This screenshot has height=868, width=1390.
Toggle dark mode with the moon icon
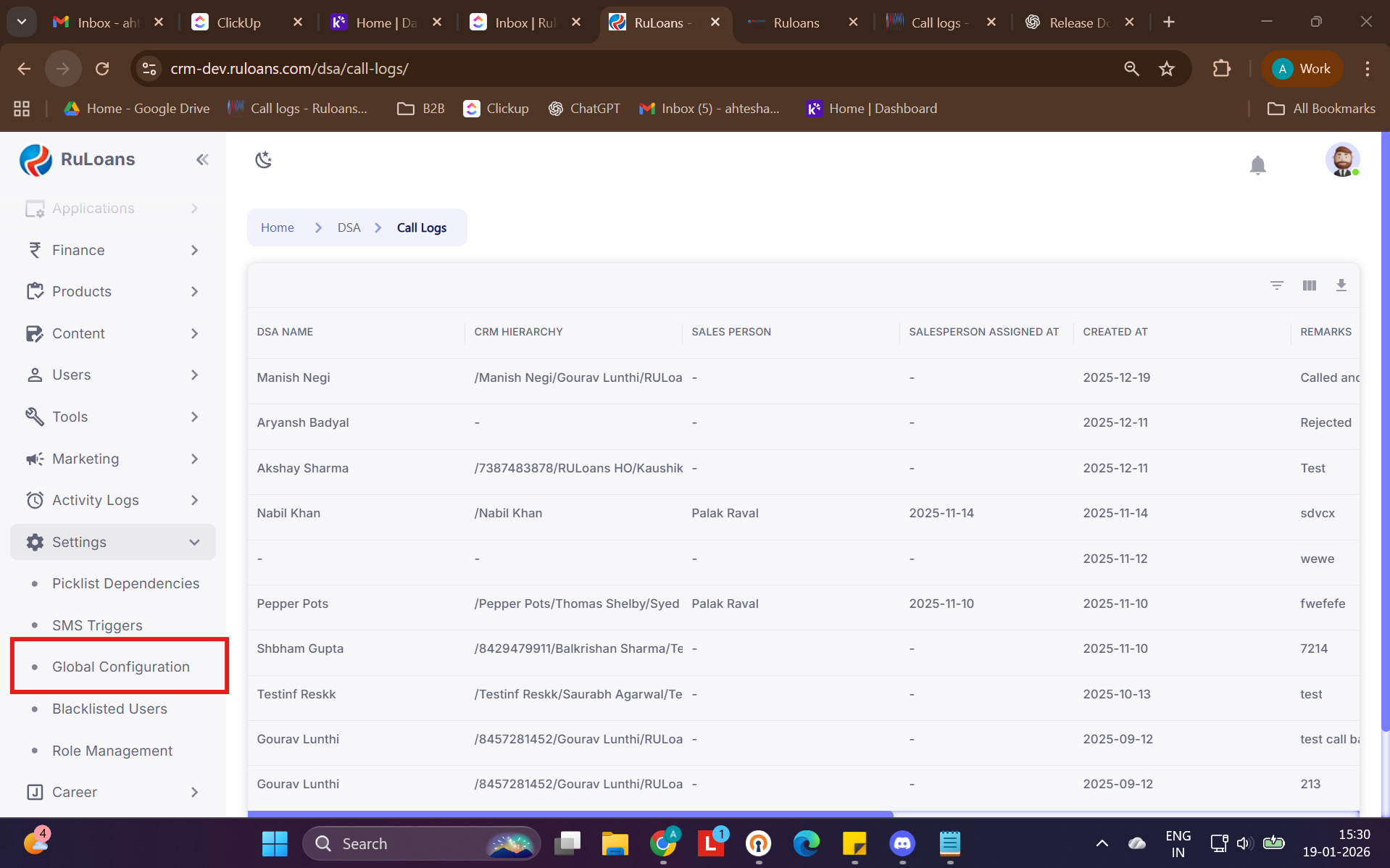click(x=263, y=159)
